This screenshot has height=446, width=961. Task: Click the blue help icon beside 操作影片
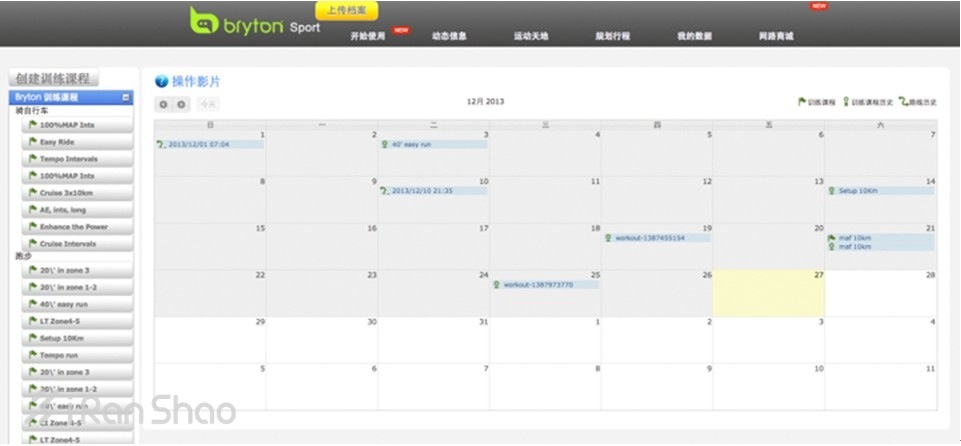tap(161, 81)
